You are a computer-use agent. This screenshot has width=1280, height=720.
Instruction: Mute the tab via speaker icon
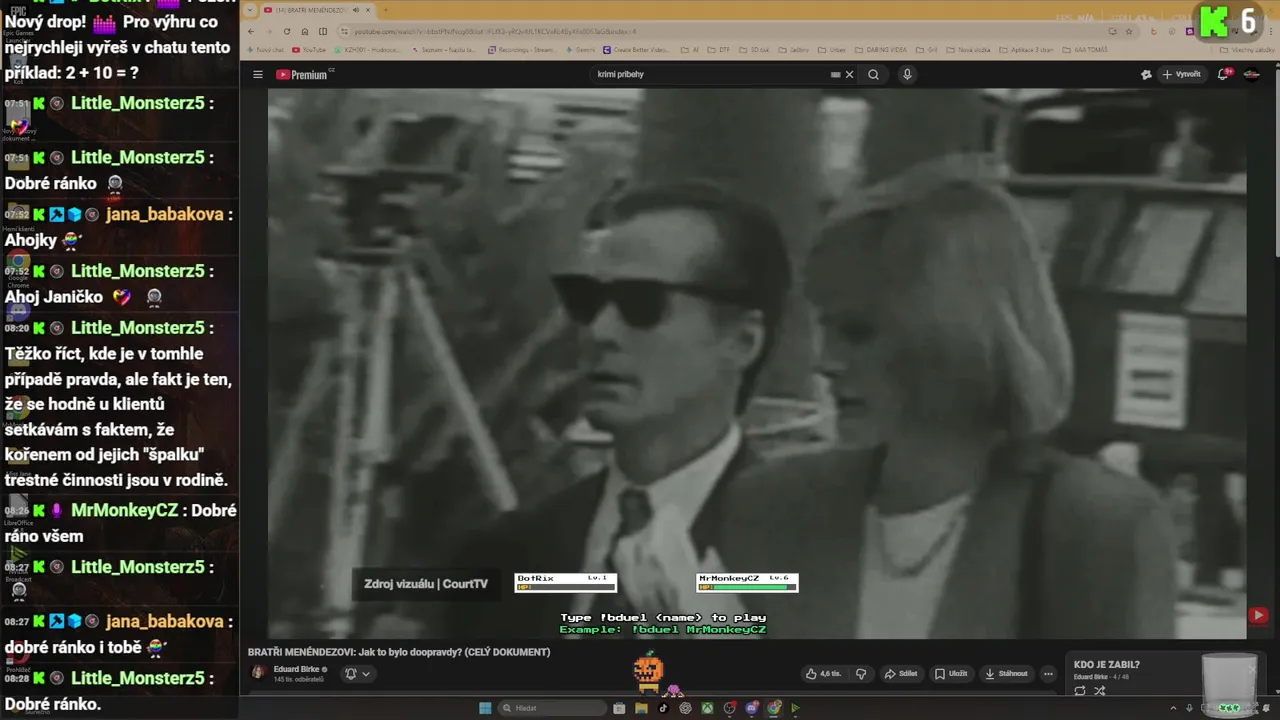[x=354, y=10]
